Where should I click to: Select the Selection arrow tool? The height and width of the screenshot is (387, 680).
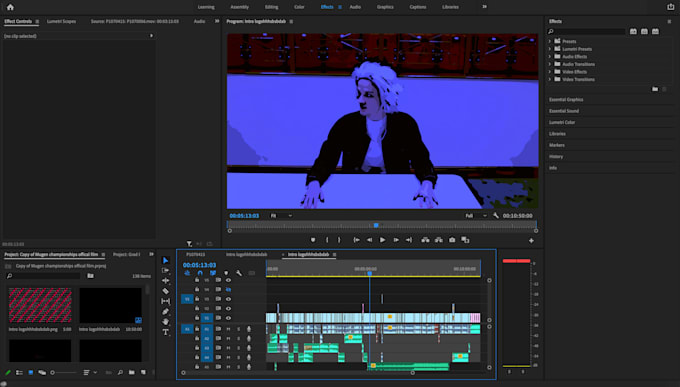[x=166, y=260]
